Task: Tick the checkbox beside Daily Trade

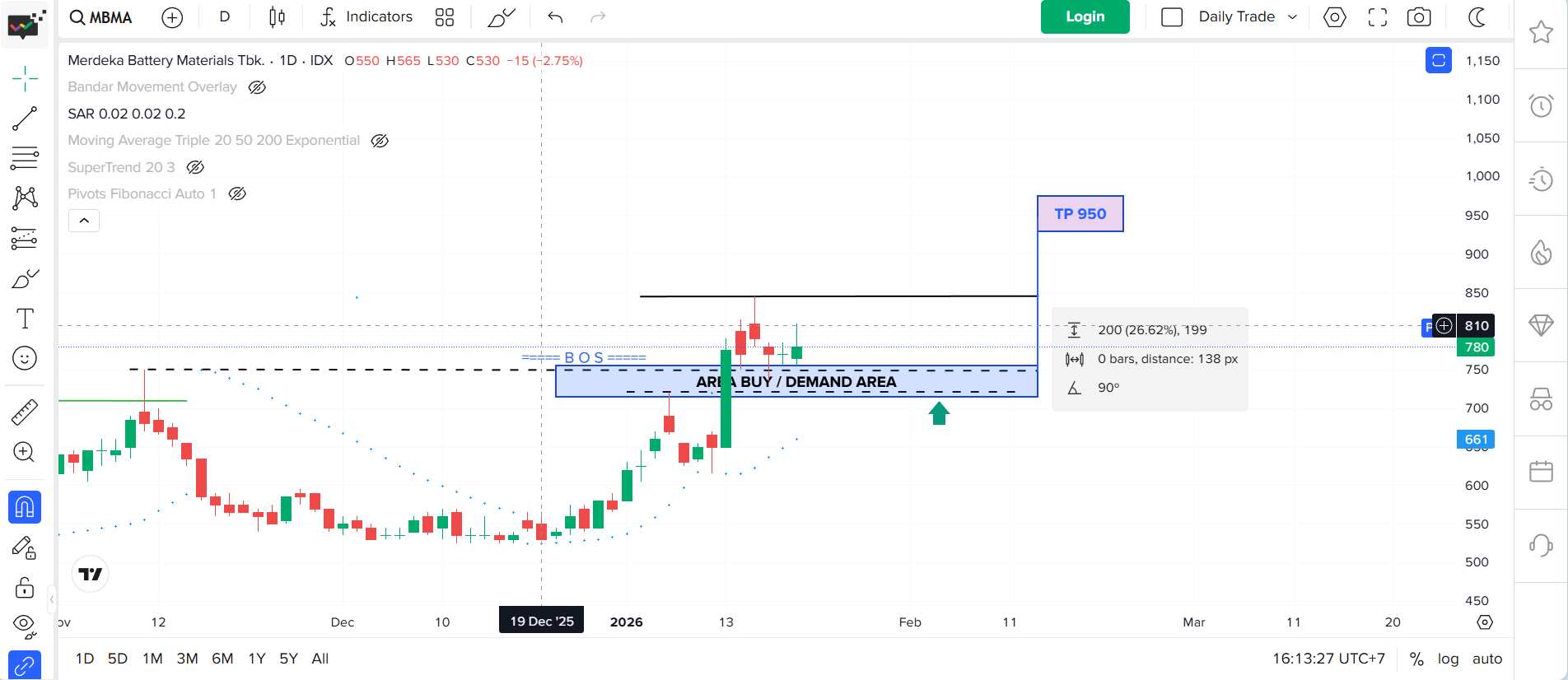Action: click(1172, 17)
